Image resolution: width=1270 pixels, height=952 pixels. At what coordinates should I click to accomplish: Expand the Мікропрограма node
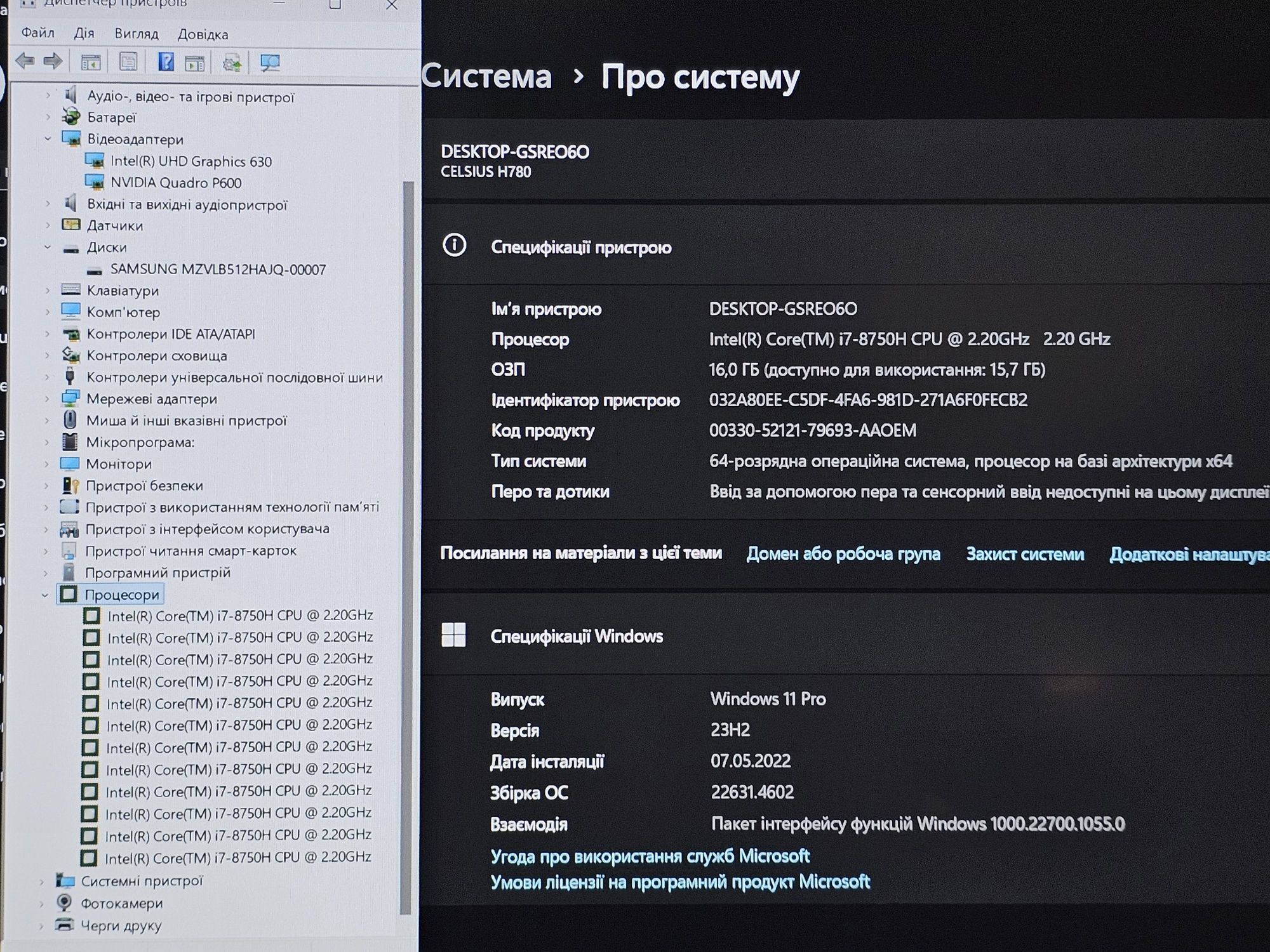click(47, 442)
